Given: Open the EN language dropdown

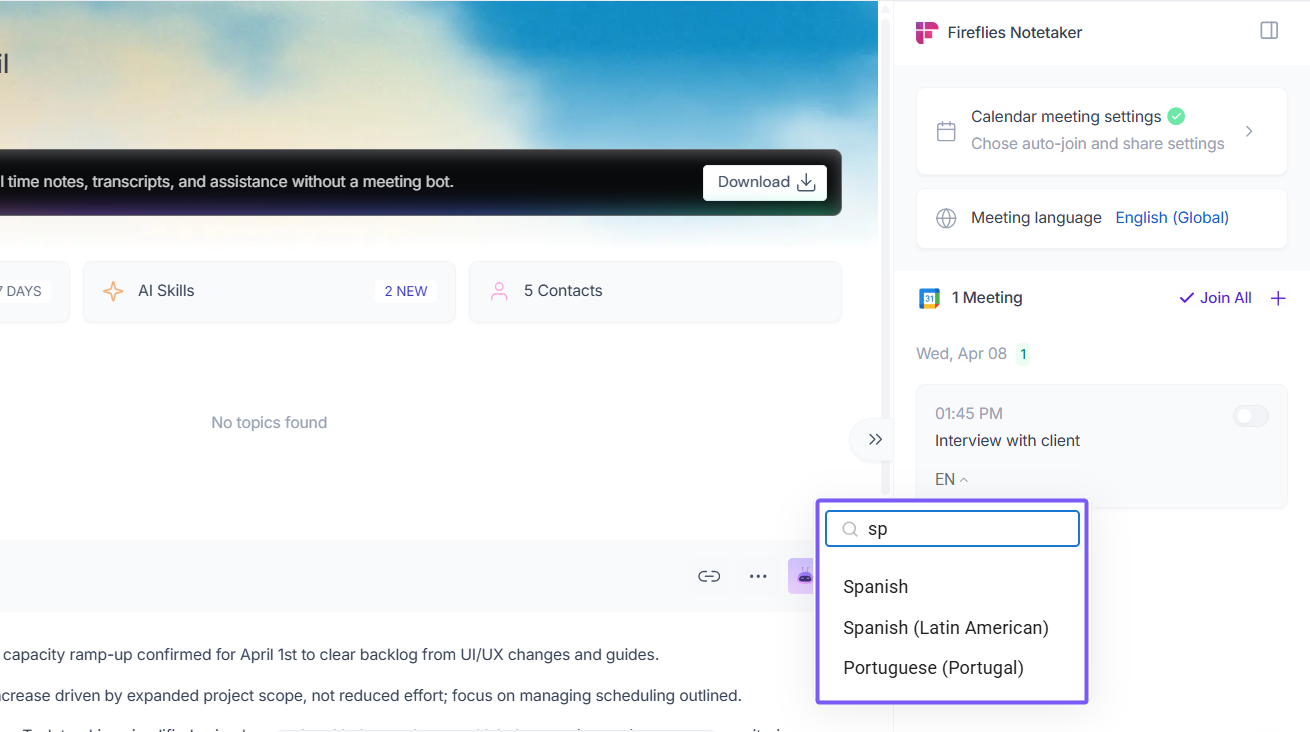Looking at the screenshot, I should 951,480.
